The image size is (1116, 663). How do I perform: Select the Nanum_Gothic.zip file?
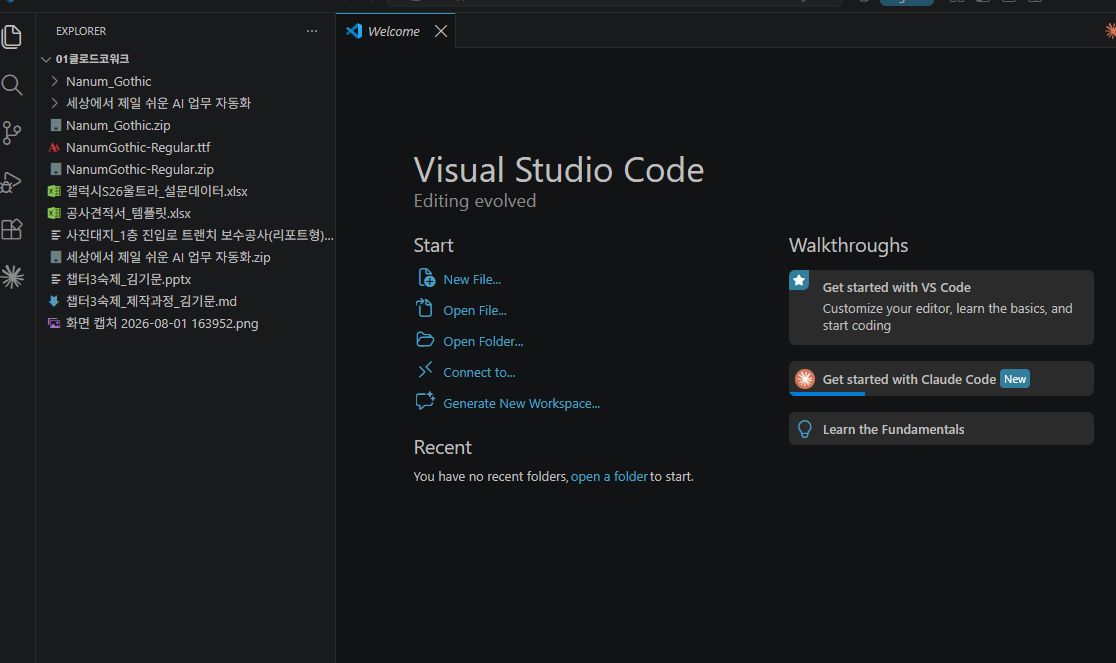pos(185,125)
